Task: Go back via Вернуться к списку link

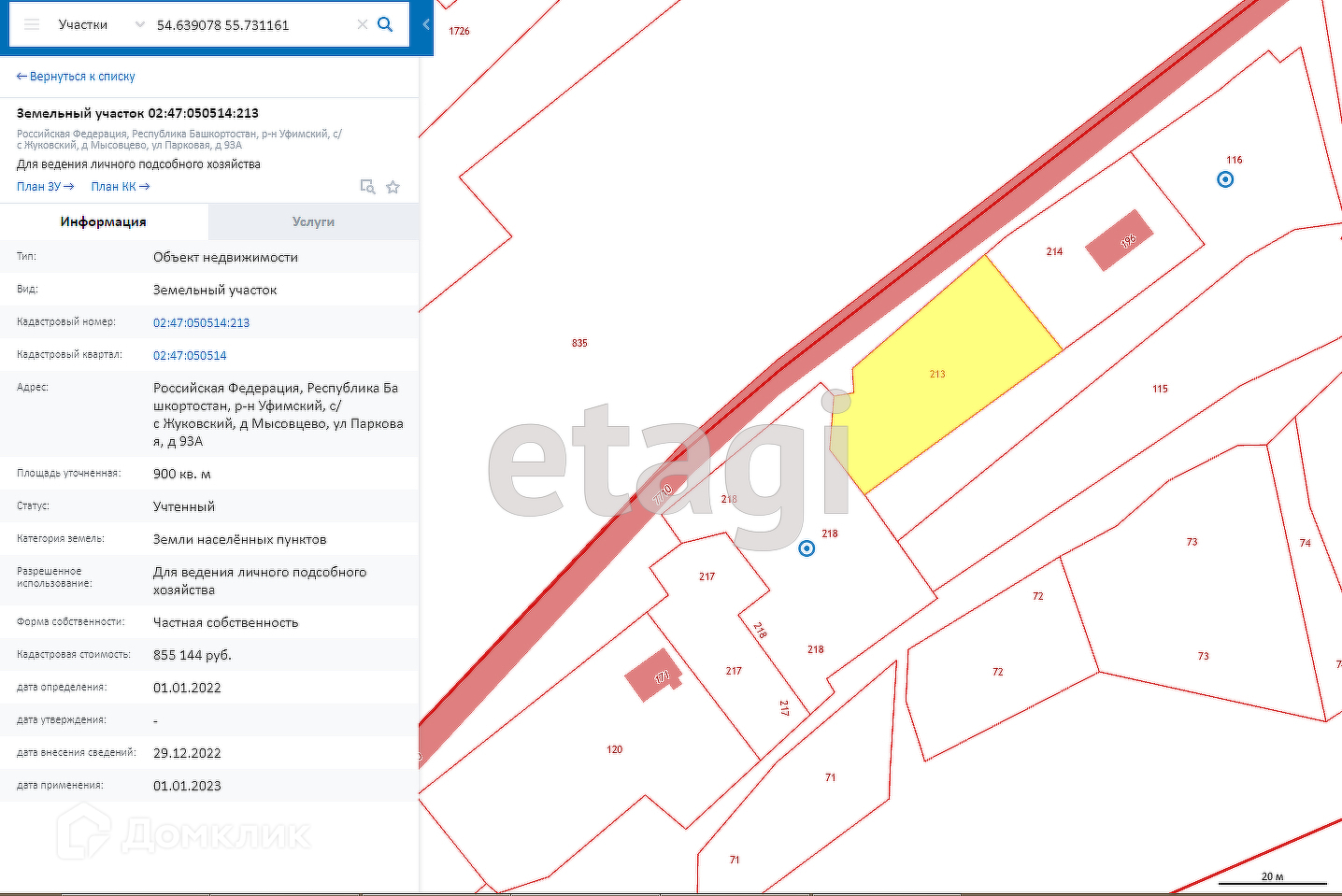Action: pos(76,77)
